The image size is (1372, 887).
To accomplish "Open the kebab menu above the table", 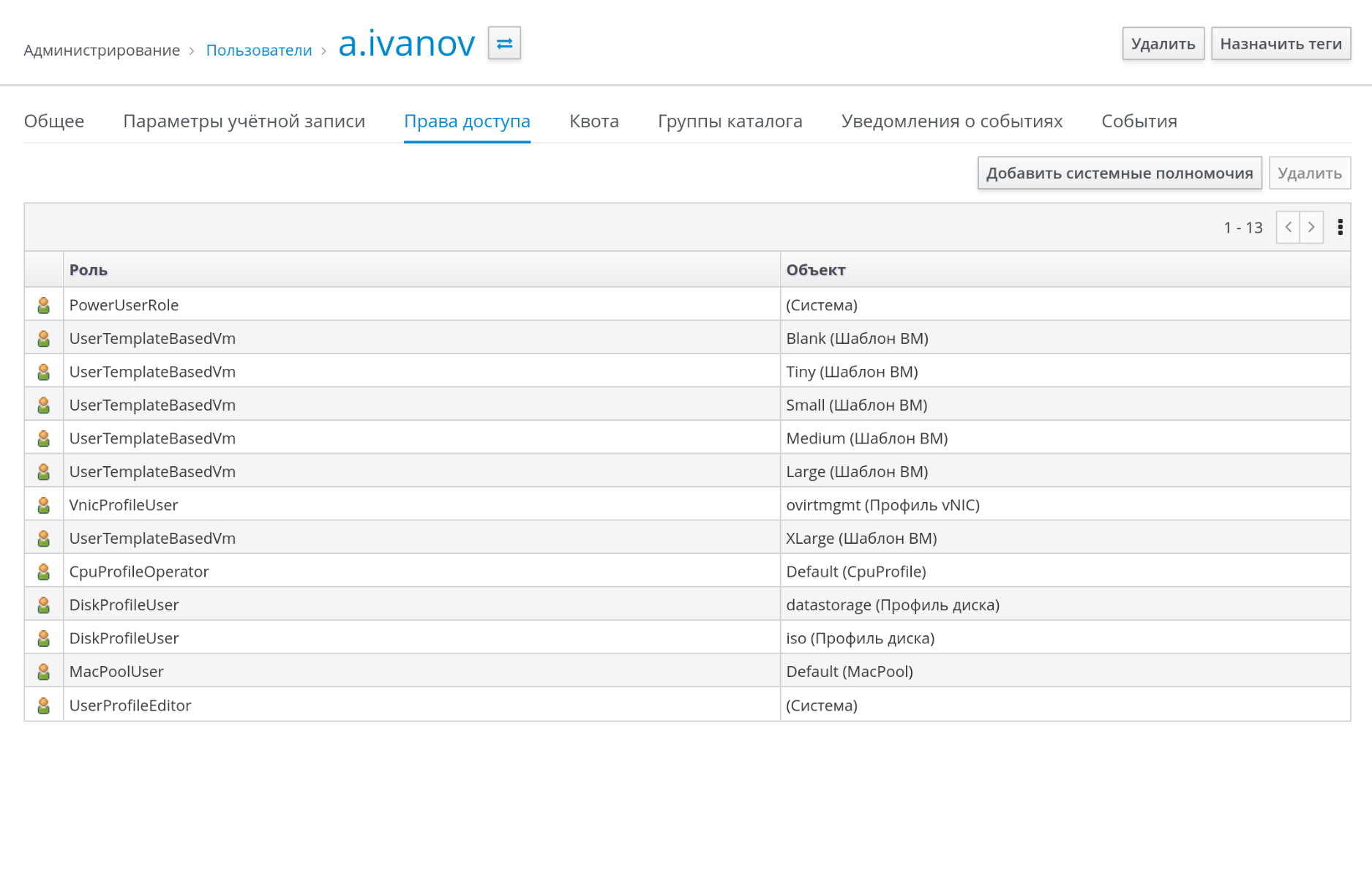I will [x=1340, y=228].
